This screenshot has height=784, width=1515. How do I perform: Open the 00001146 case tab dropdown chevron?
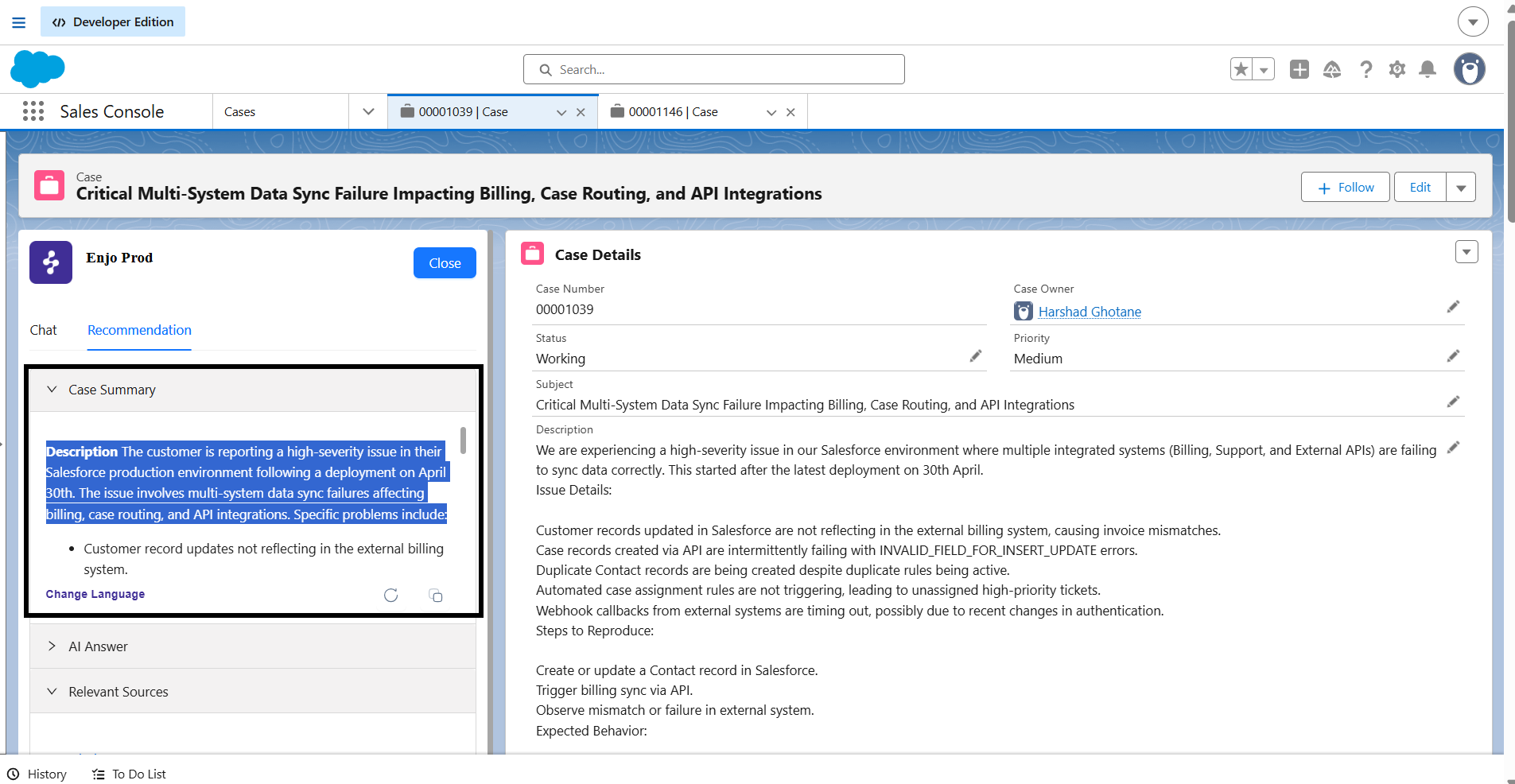coord(771,112)
